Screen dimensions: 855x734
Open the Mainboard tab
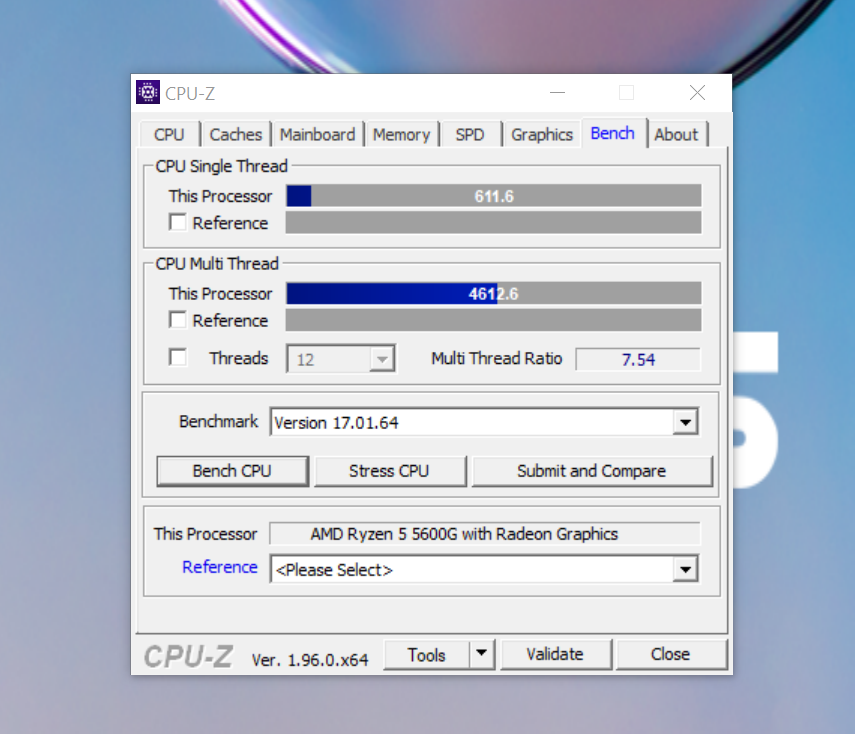pyautogui.click(x=317, y=134)
